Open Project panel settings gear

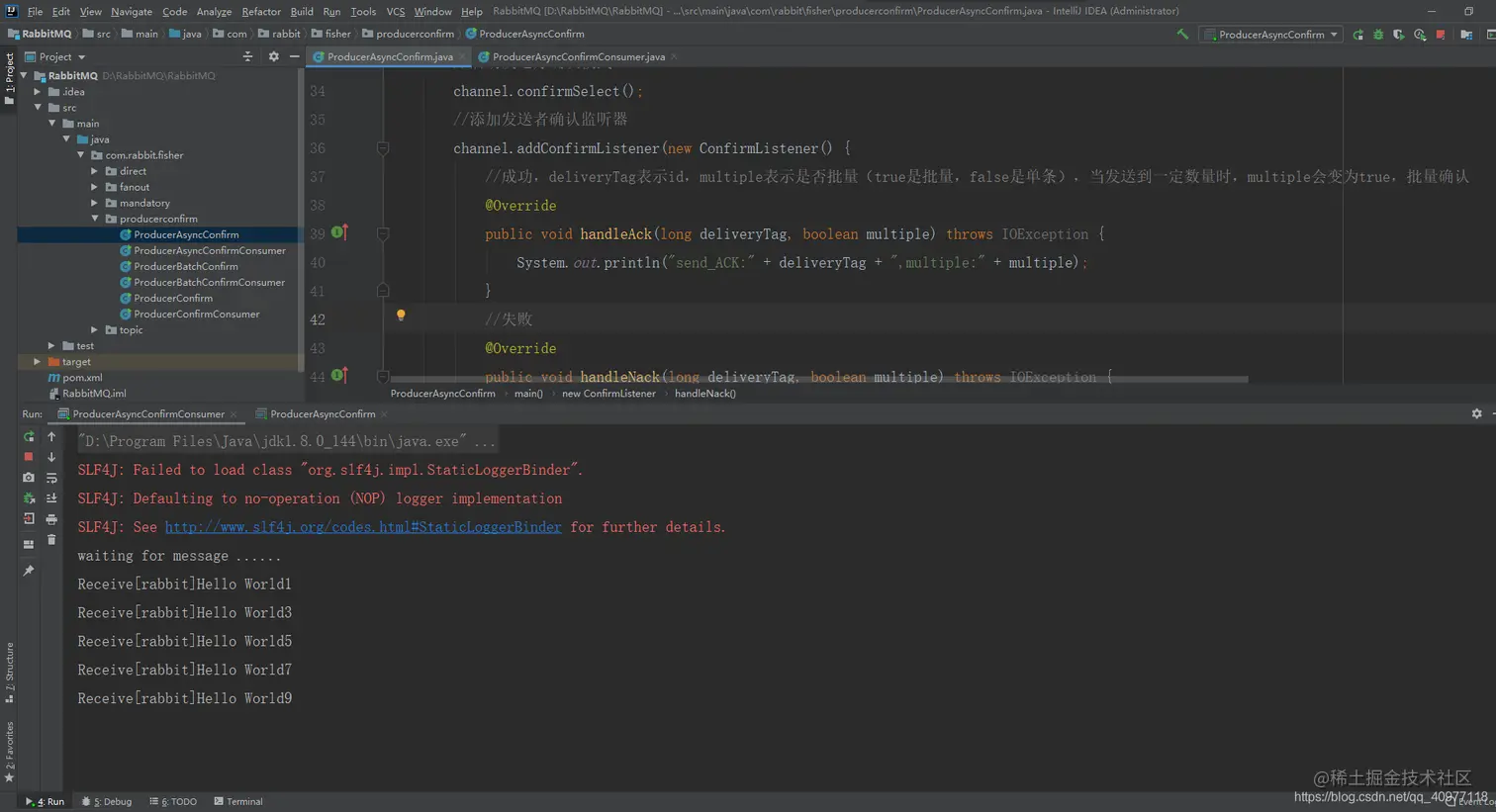tap(274, 56)
